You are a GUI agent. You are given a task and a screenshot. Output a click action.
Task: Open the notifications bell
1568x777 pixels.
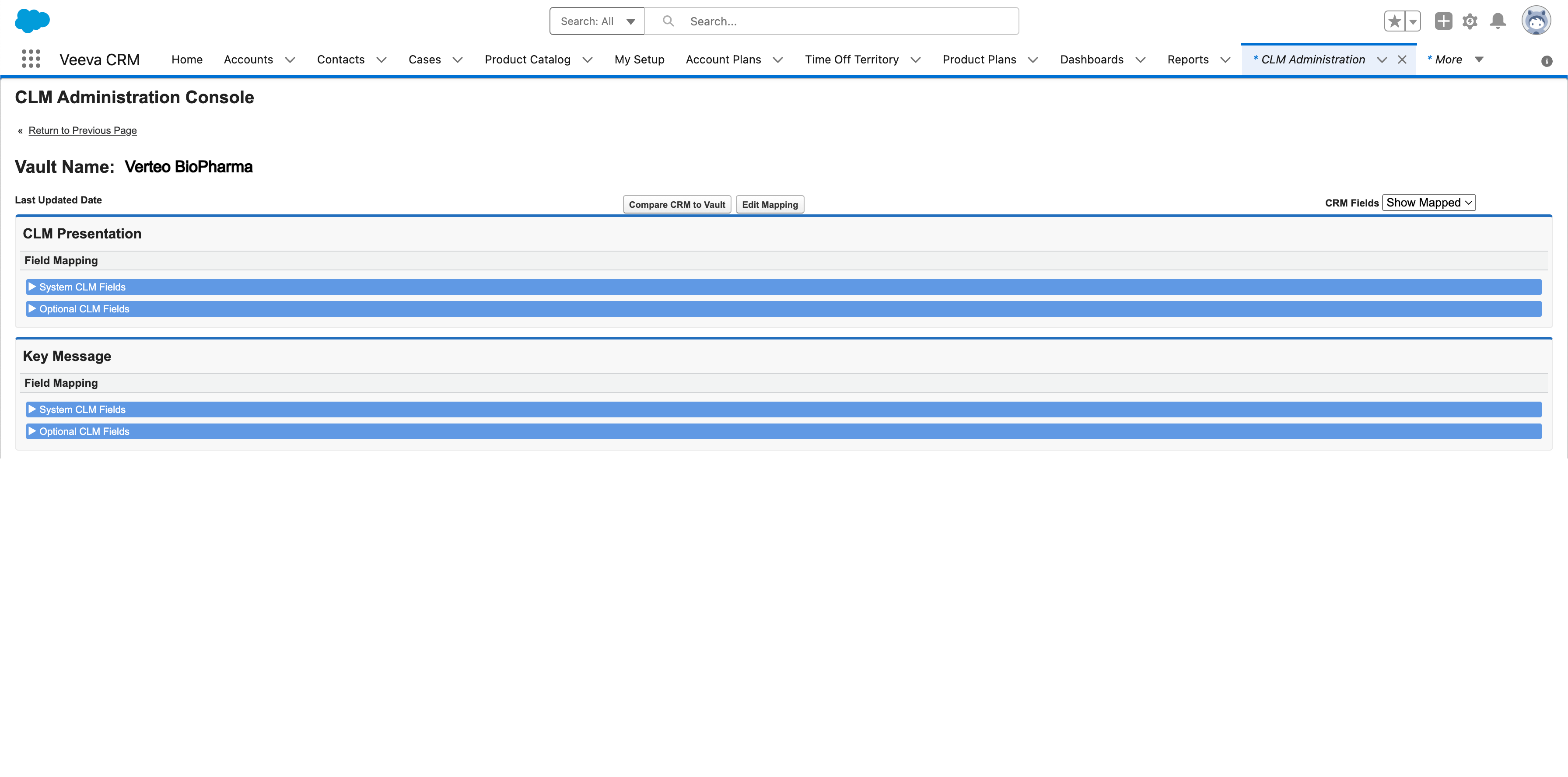(x=1498, y=21)
